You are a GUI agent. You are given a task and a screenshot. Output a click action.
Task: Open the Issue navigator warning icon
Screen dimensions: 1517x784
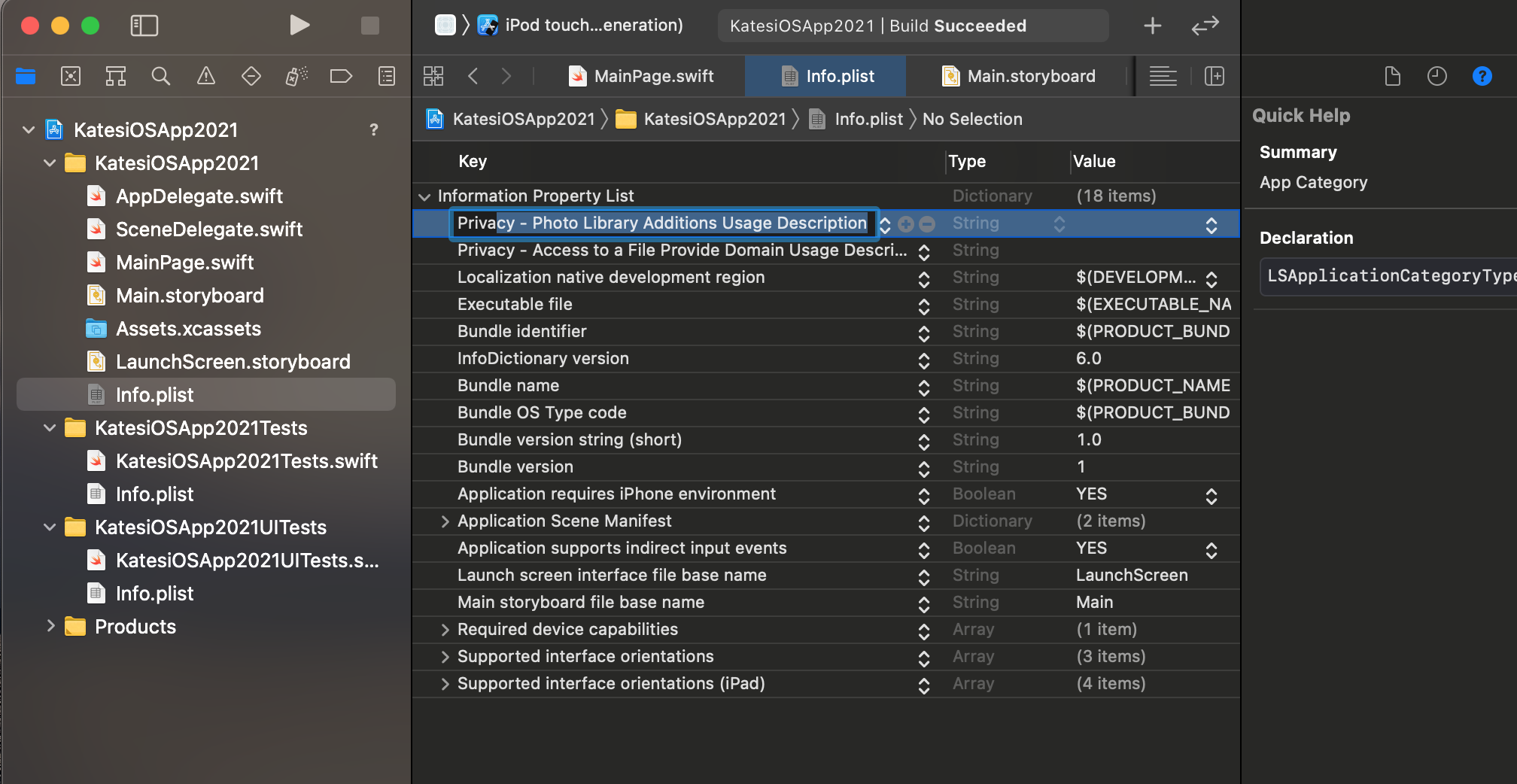coord(205,76)
